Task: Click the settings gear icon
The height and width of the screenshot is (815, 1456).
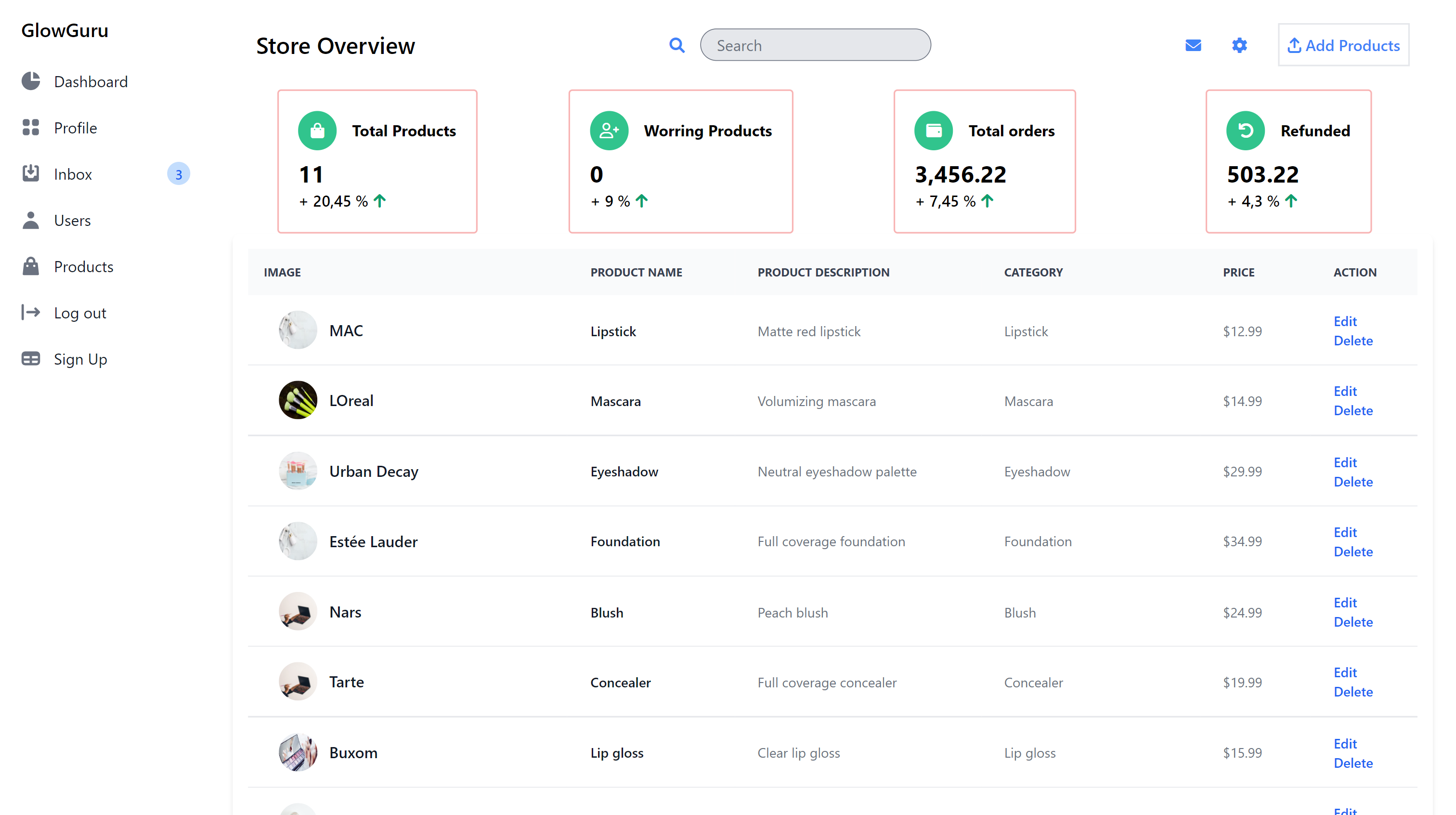Action: 1239,45
